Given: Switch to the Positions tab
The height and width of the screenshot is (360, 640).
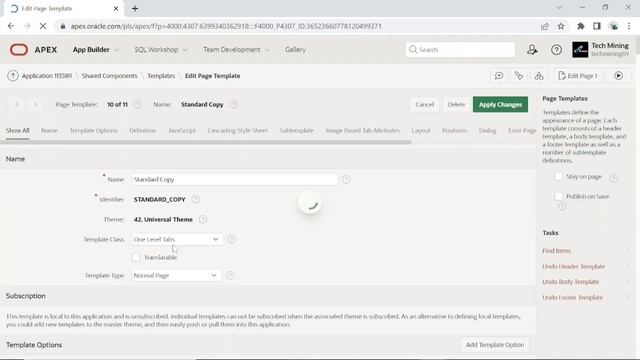Looking at the screenshot, I should [454, 131].
